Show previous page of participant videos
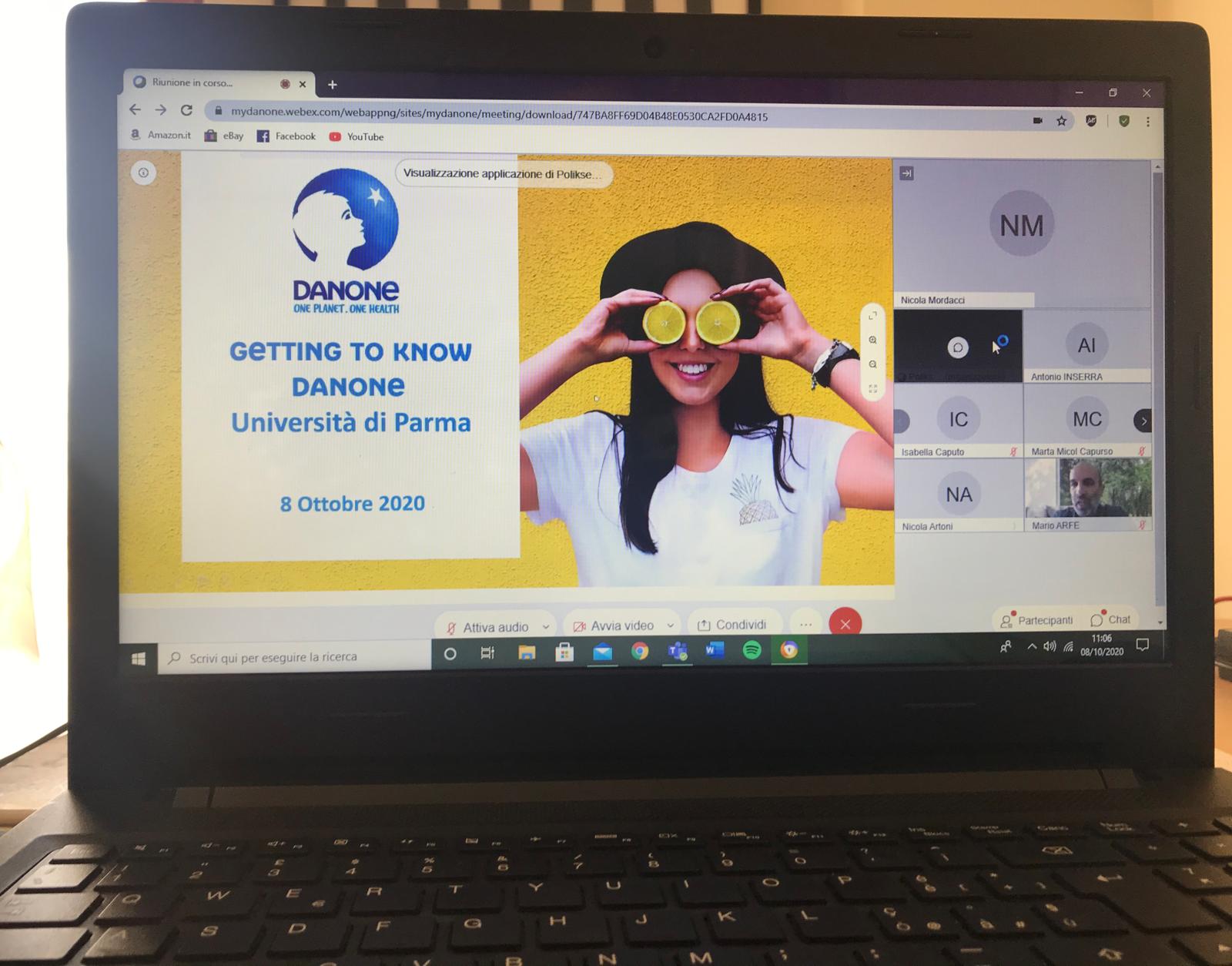The image size is (1232, 966). tap(902, 421)
